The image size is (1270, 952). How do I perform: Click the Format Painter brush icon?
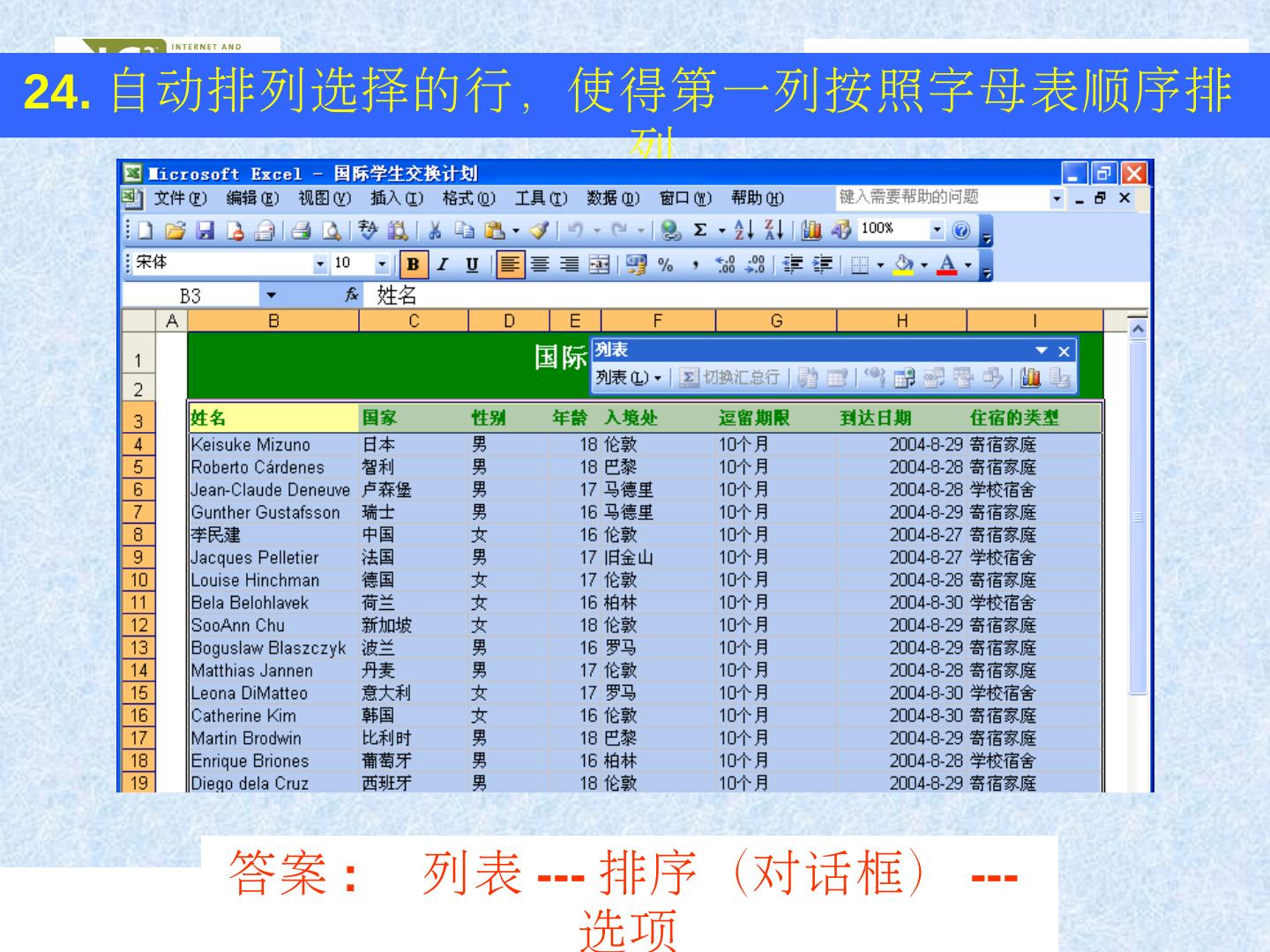pos(540,231)
